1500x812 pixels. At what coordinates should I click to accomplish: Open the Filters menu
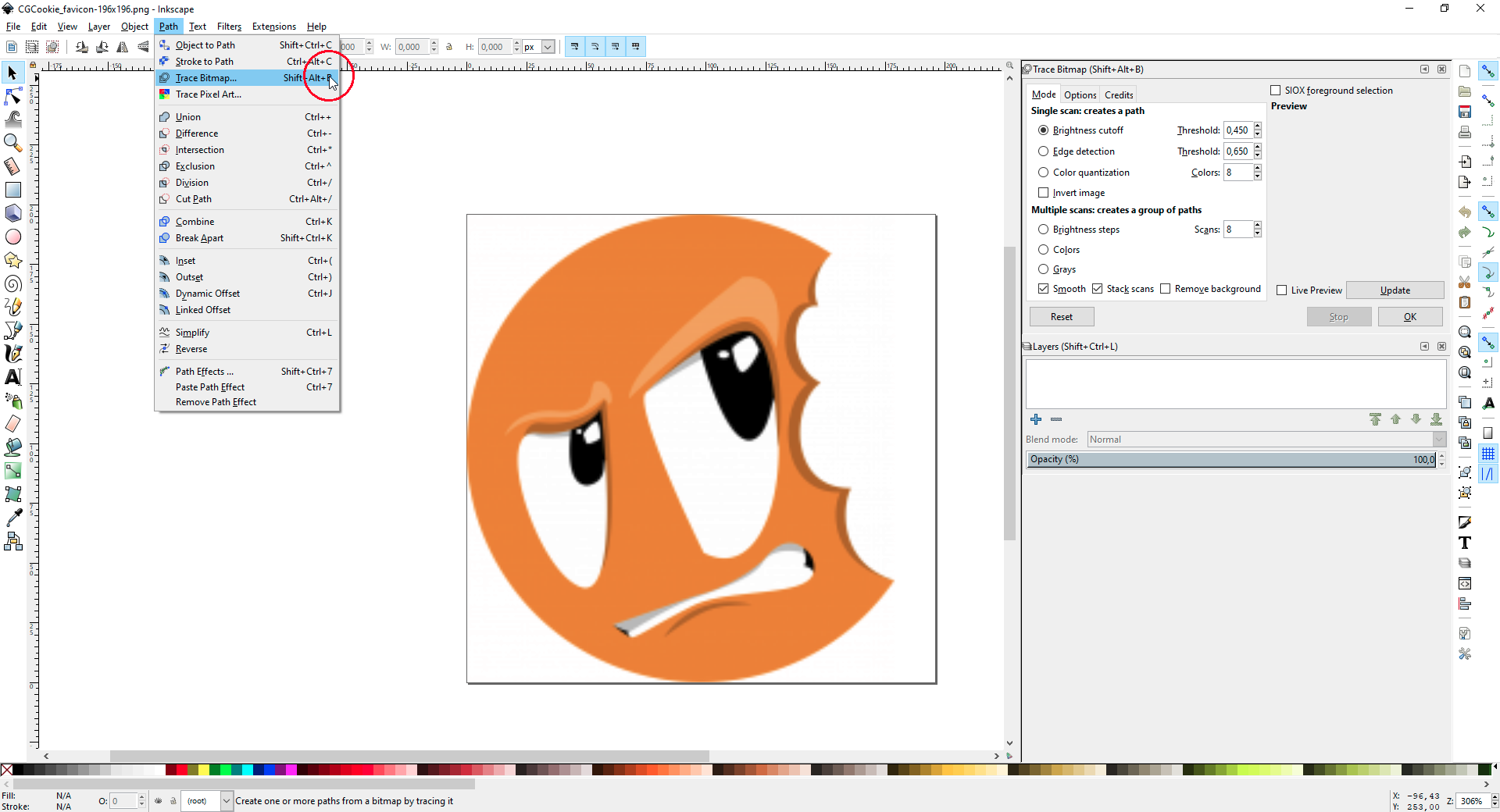click(229, 27)
